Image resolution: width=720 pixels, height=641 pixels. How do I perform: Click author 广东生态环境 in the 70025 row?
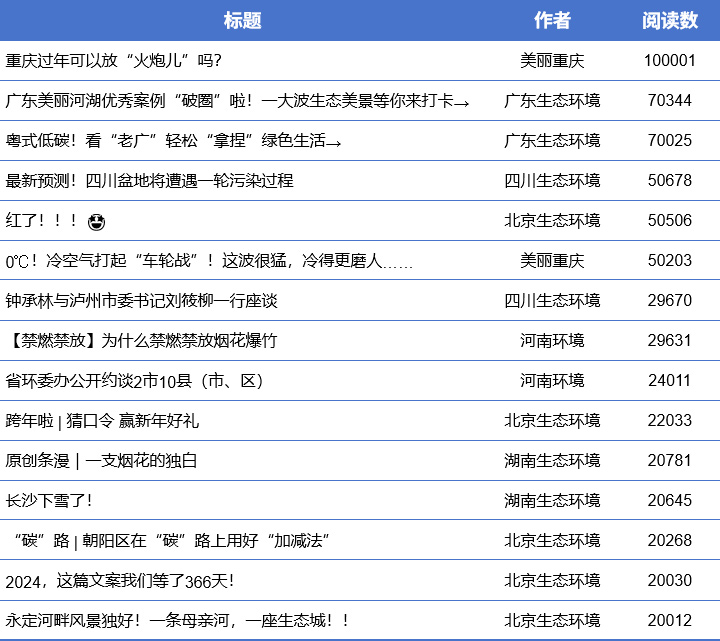pyautogui.click(x=552, y=141)
